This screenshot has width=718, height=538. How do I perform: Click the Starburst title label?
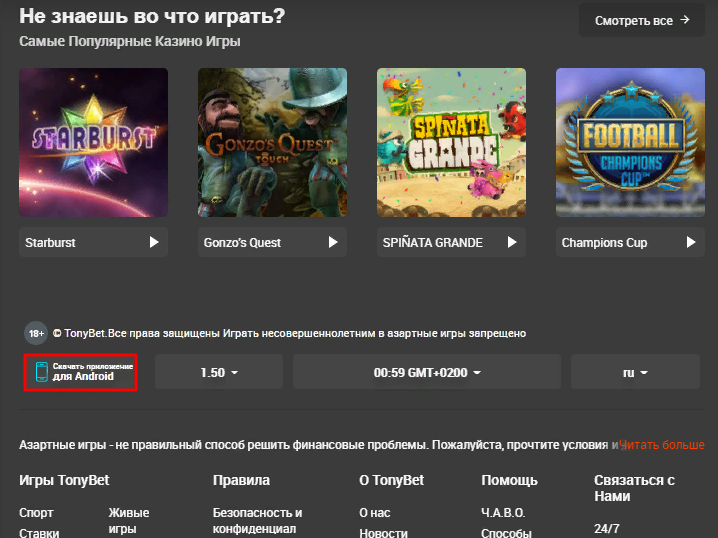[50, 243]
